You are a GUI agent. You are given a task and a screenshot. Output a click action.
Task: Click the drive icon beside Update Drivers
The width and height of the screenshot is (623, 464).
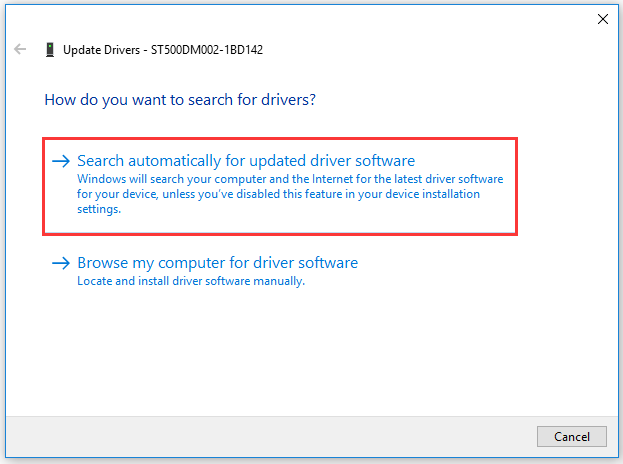pos(50,50)
